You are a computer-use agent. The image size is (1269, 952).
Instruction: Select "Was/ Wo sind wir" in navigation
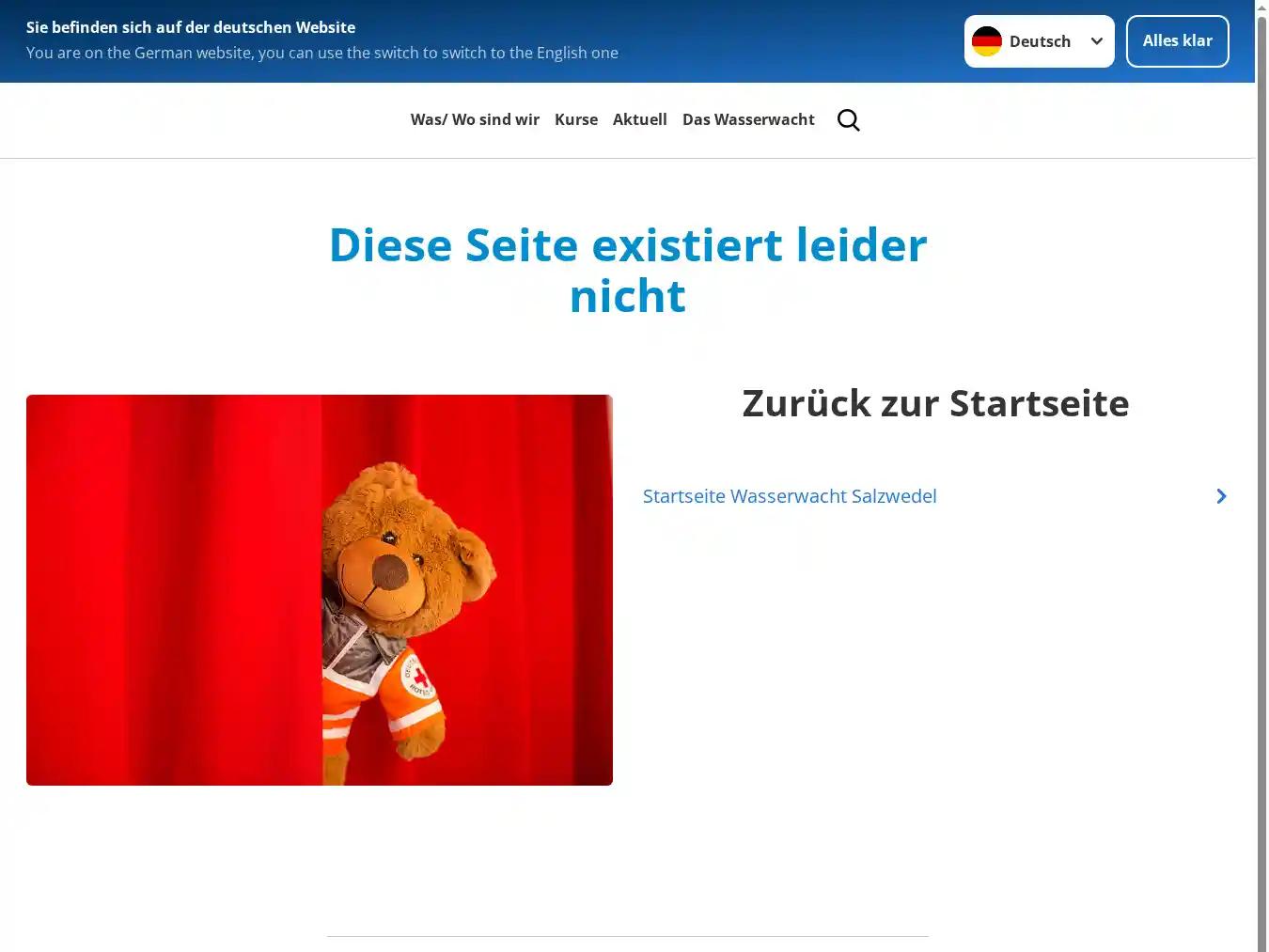pos(475,119)
